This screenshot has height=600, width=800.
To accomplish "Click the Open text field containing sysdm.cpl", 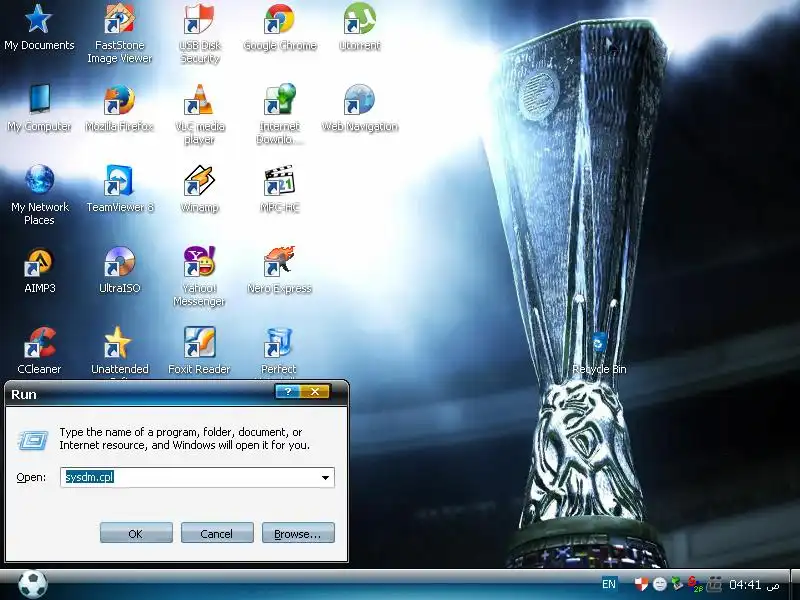I will (x=197, y=478).
